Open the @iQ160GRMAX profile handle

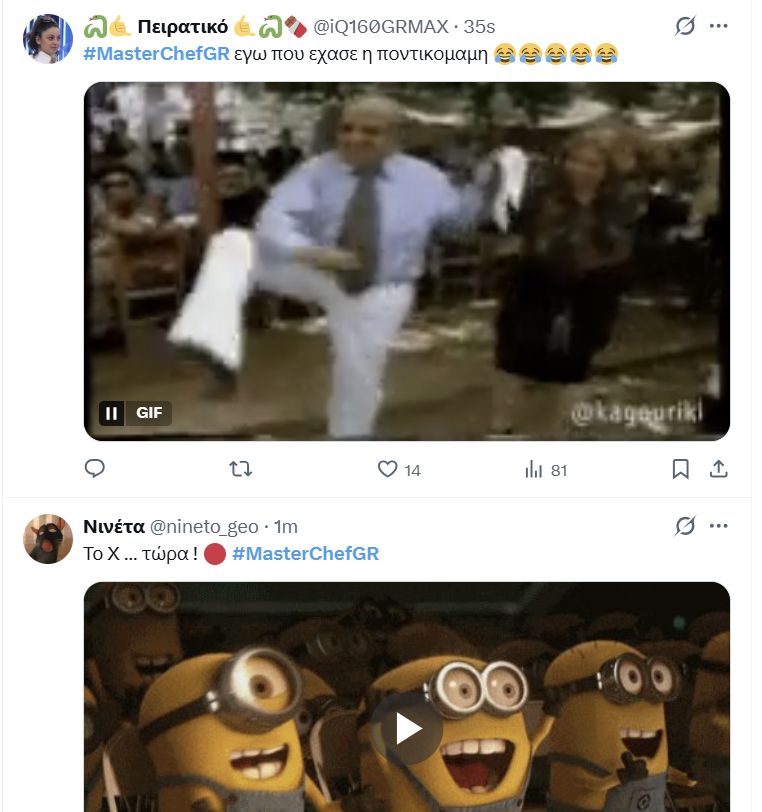(x=381, y=26)
